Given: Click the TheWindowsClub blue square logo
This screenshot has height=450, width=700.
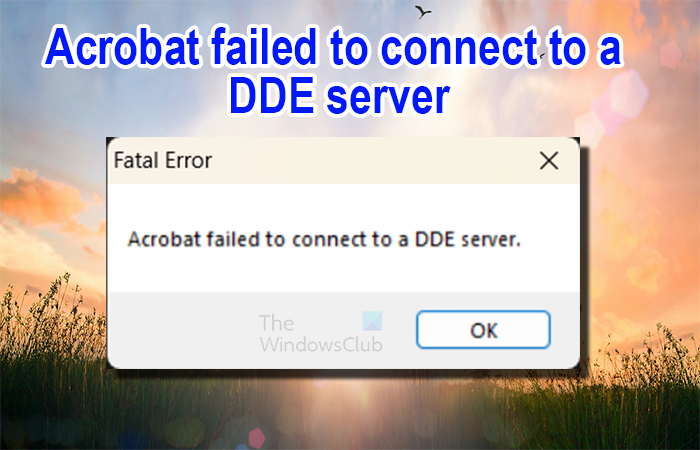Looking at the screenshot, I should pos(372,321).
